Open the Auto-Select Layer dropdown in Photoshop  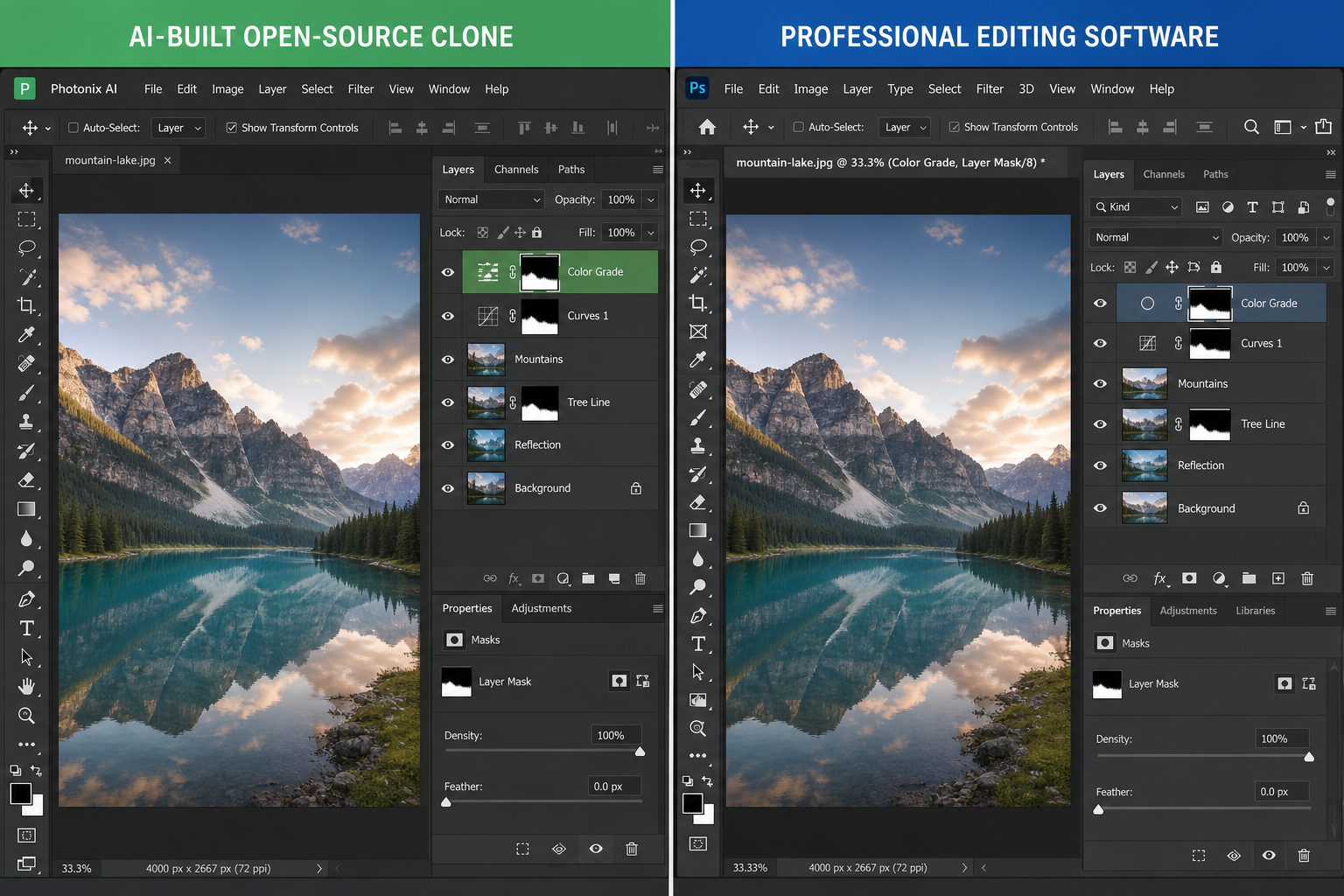tap(905, 127)
